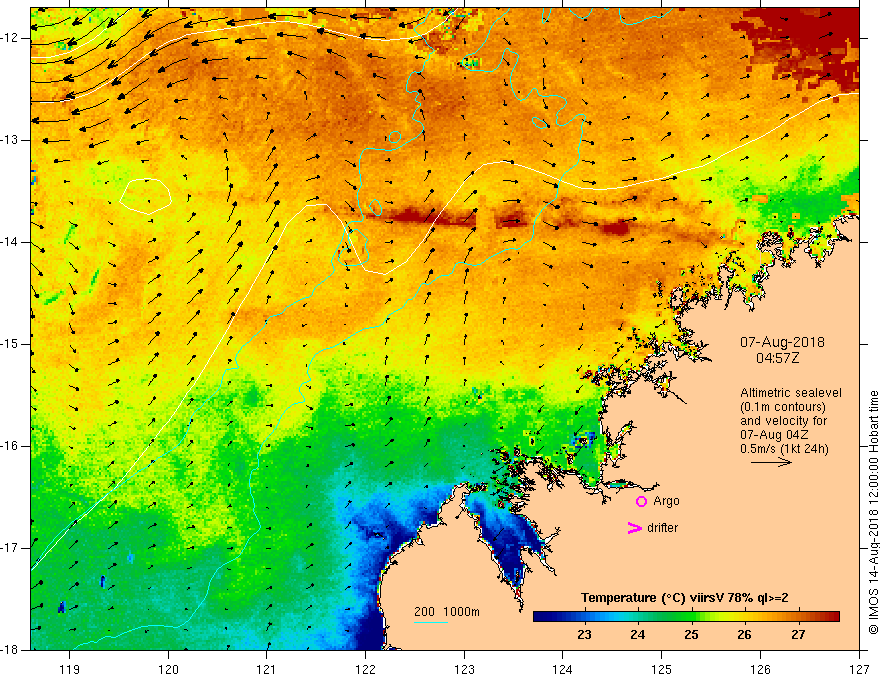Click the '(0.1m contours)' caption line
This screenshot has height=680, width=880.
click(783, 407)
